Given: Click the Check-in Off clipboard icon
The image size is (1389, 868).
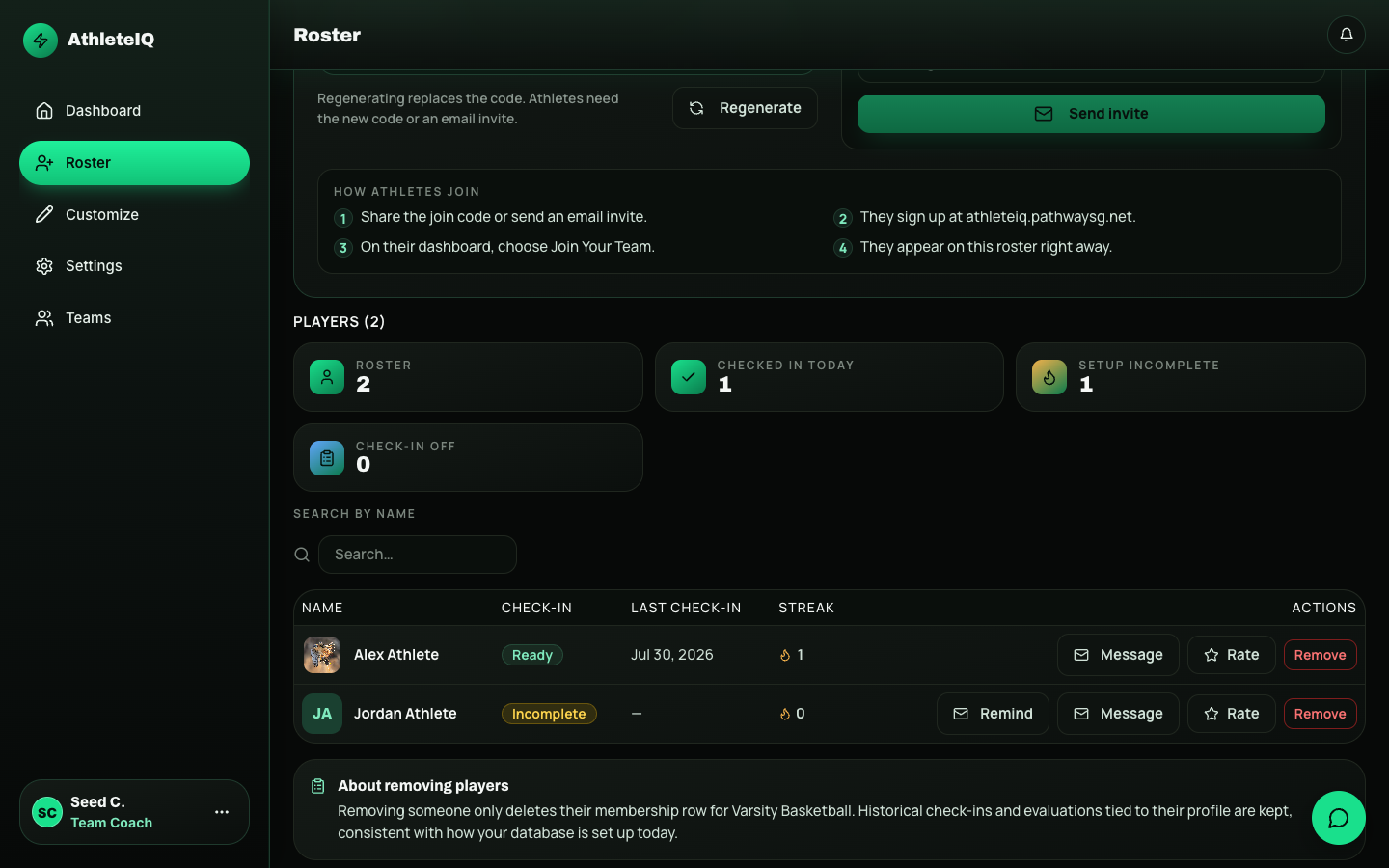Looking at the screenshot, I should tap(327, 458).
